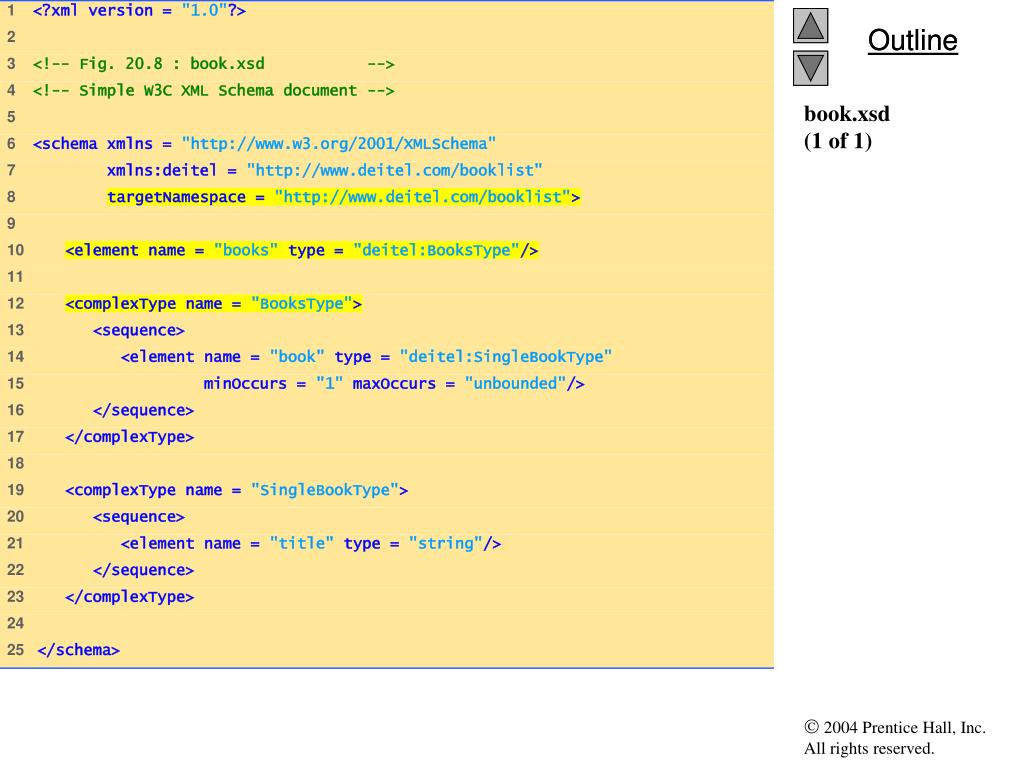This screenshot has width=1024, height=768.
Task: Select the book.xsd filename label
Action: (x=846, y=114)
